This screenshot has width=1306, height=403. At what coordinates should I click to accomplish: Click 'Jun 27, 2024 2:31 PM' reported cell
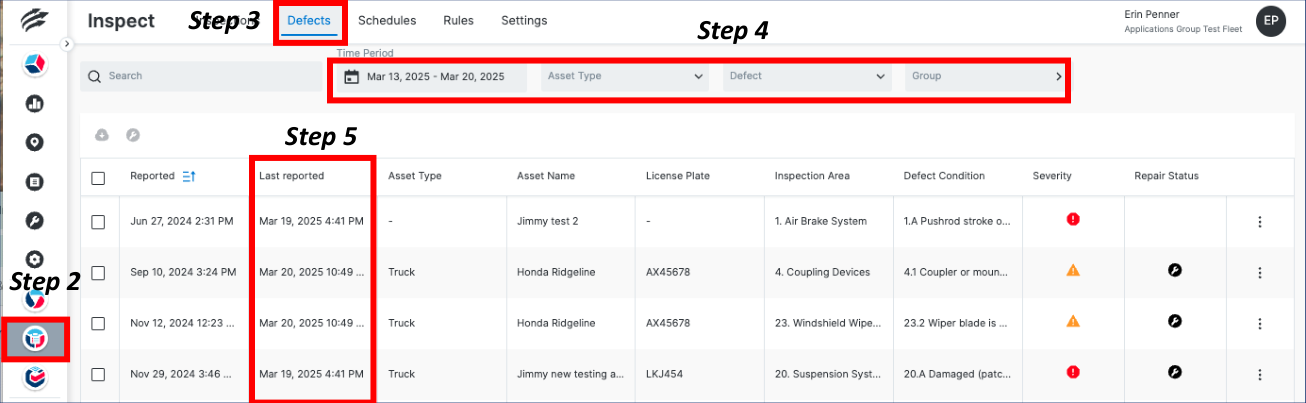(x=182, y=221)
